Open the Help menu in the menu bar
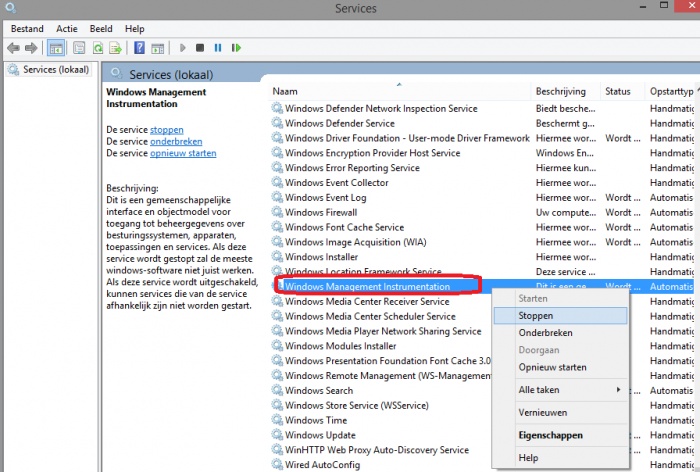 134,29
